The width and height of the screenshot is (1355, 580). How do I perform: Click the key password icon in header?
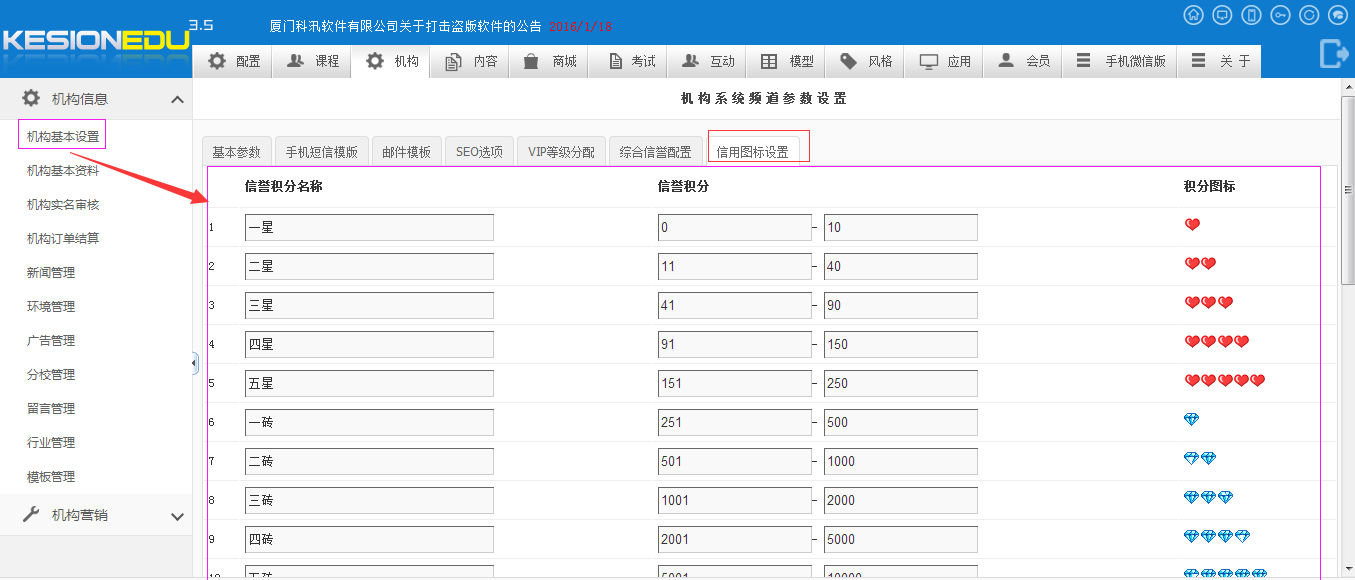(1280, 15)
